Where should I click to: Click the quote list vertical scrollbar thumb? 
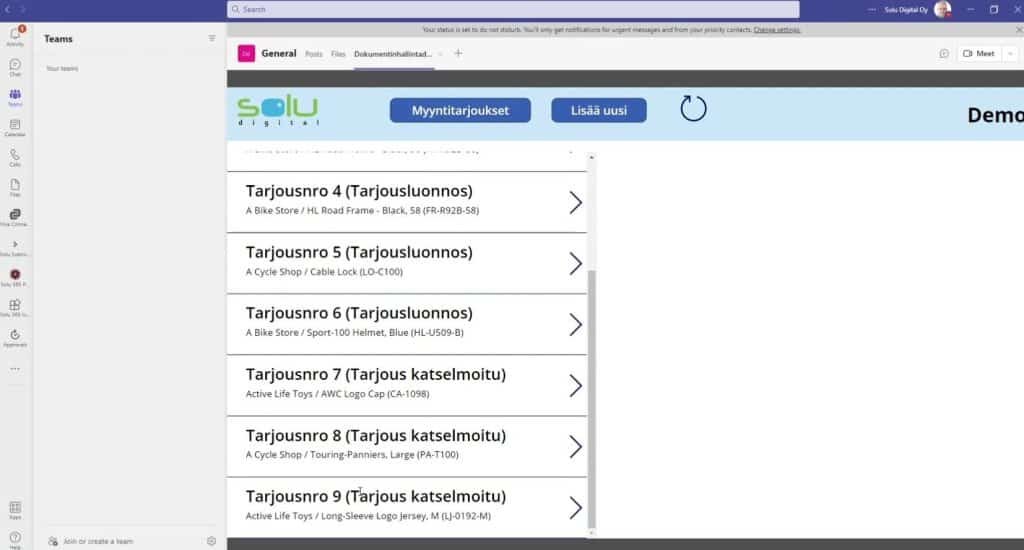point(592,398)
